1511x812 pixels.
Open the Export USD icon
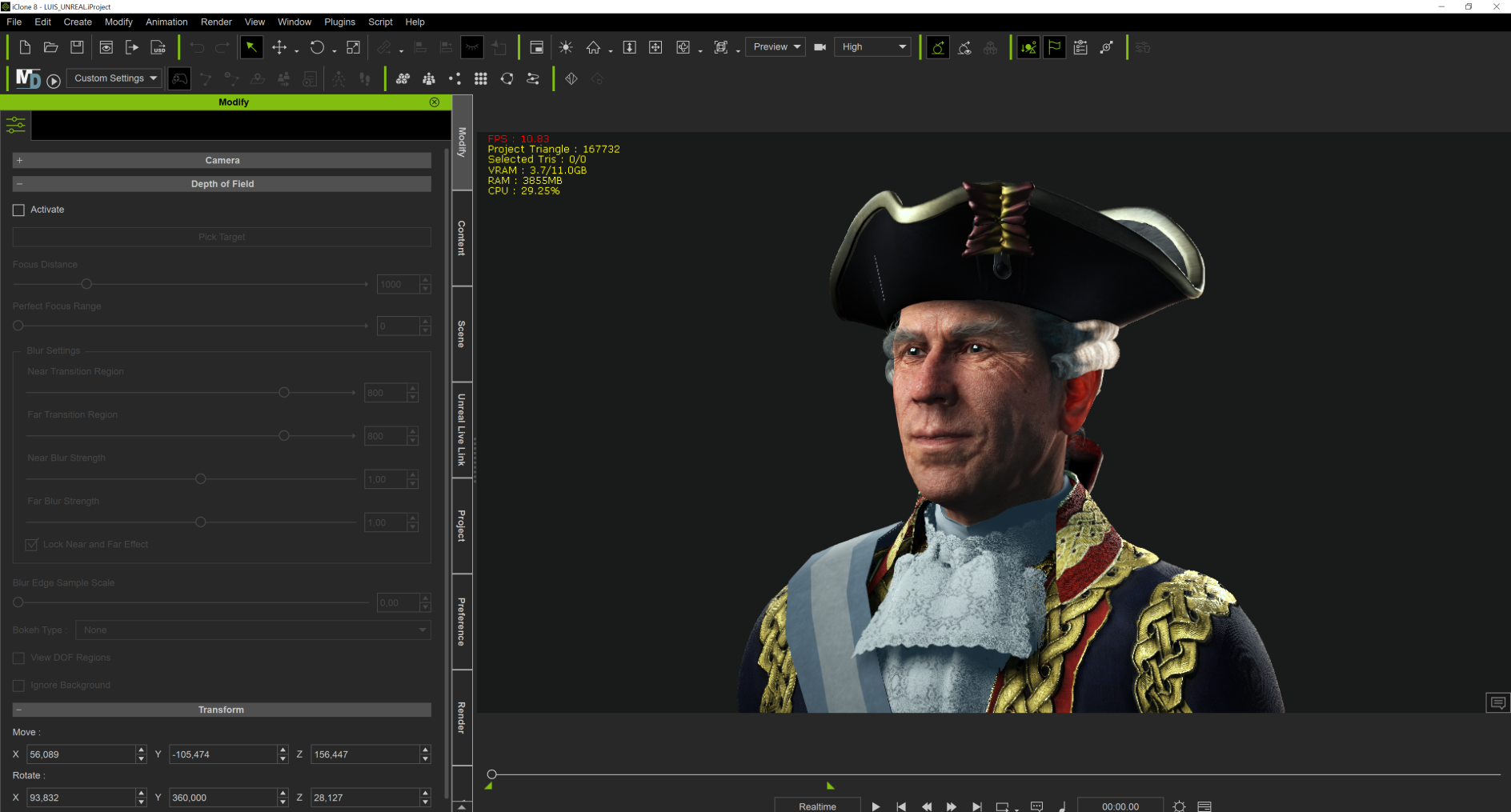(158, 47)
